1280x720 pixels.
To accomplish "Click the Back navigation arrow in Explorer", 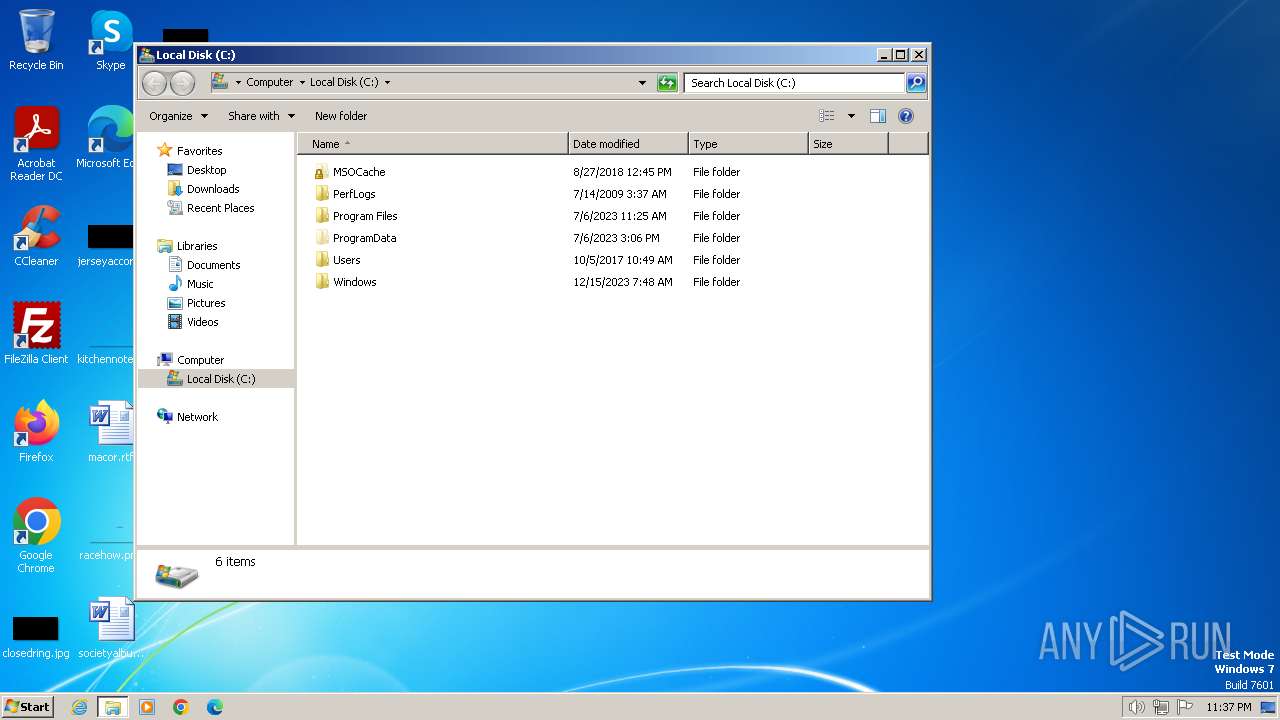I will click(154, 83).
